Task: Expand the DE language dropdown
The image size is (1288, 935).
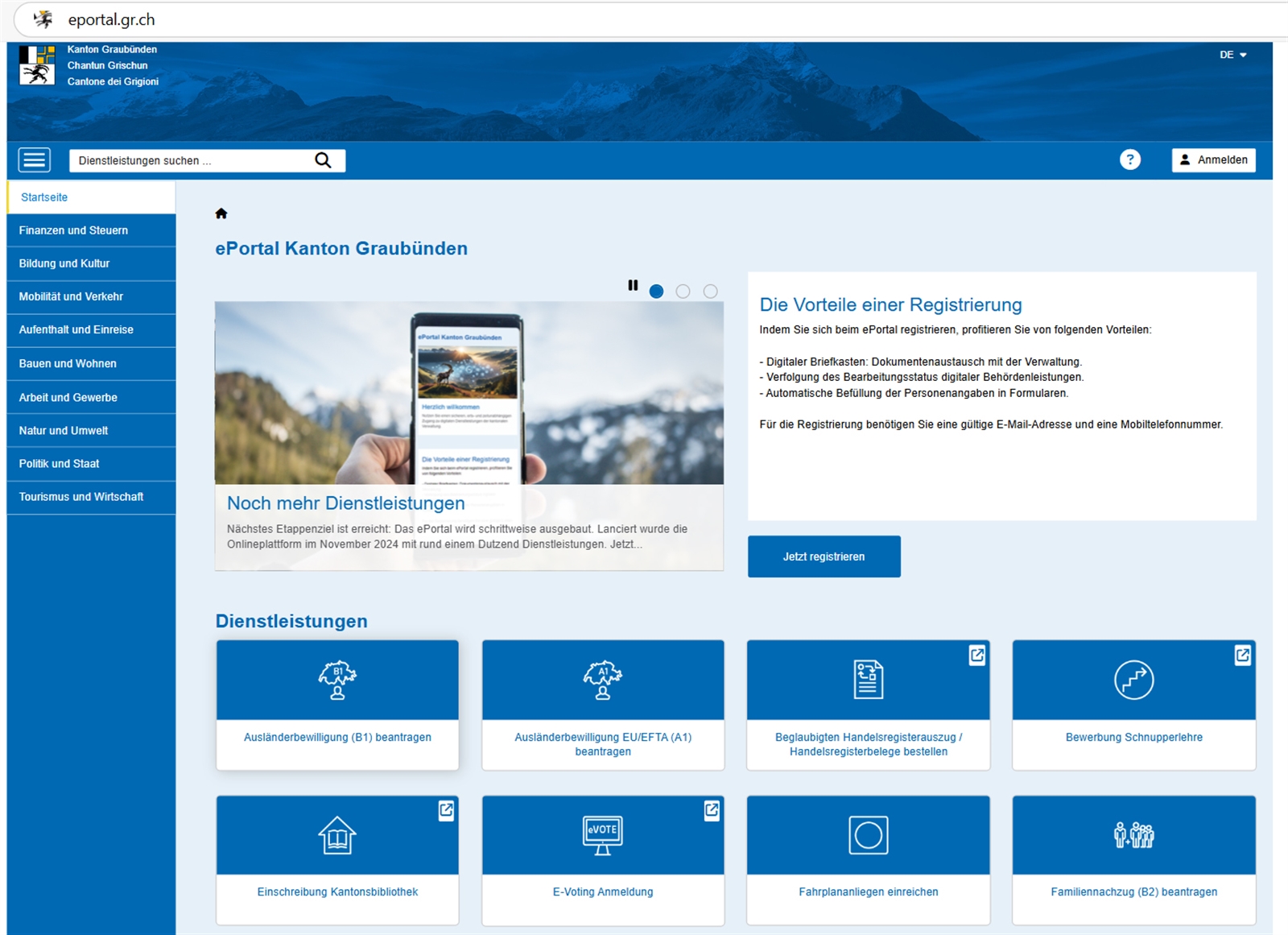Action: [1232, 55]
